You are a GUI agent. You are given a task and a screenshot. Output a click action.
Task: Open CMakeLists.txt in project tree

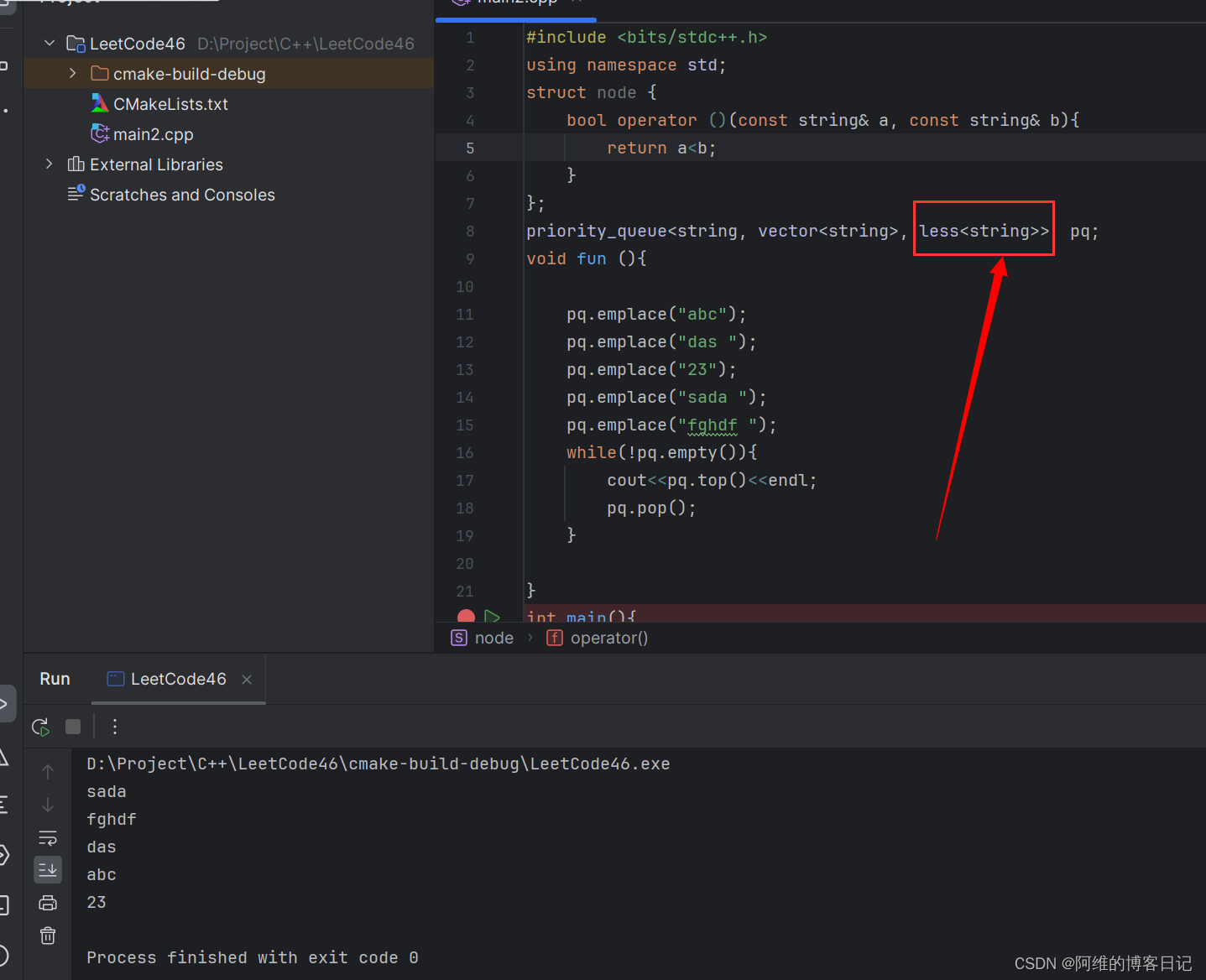pos(170,104)
